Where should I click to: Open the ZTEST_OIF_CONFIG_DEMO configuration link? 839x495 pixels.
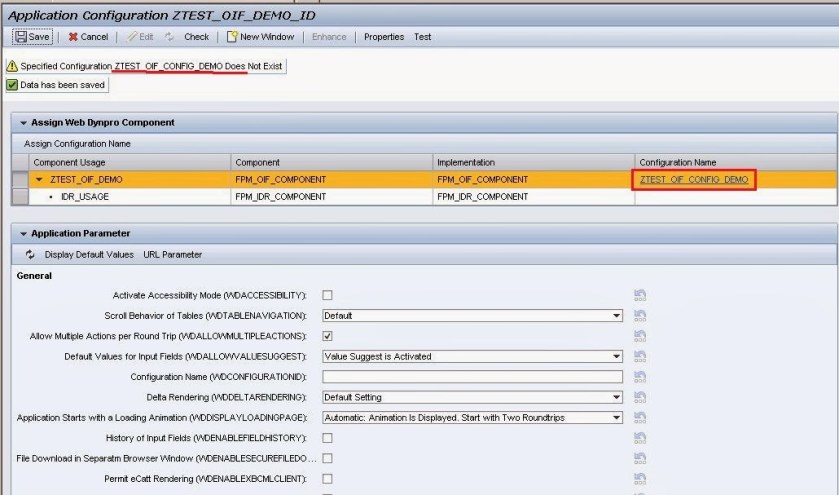point(693,180)
